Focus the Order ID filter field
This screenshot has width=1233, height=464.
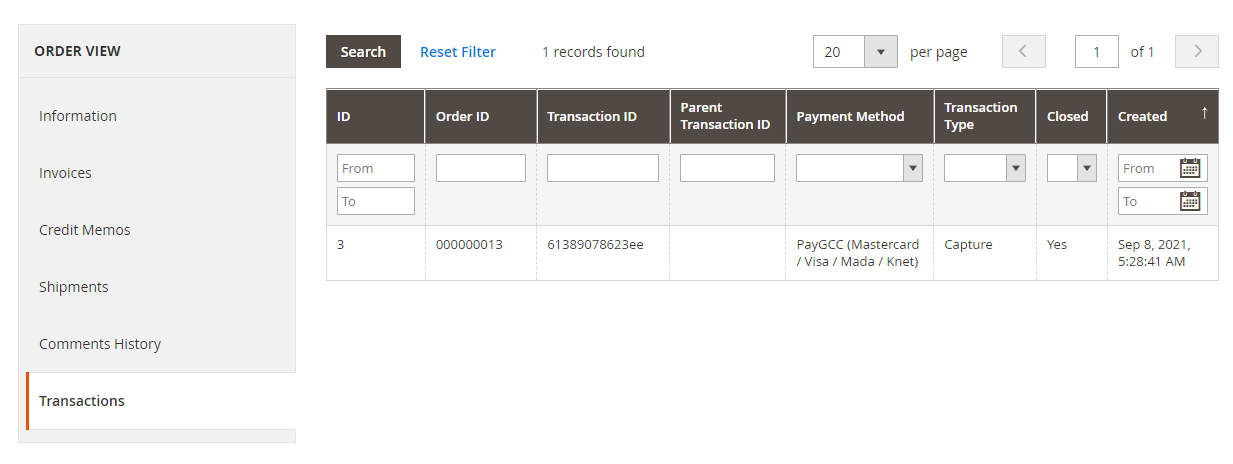point(480,168)
